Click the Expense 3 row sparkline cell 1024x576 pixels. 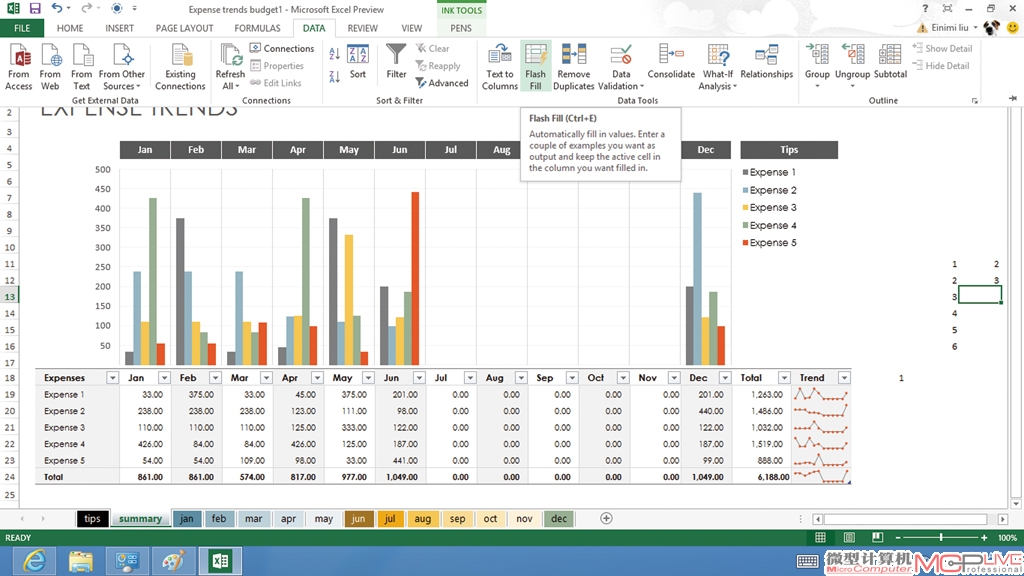coord(821,428)
